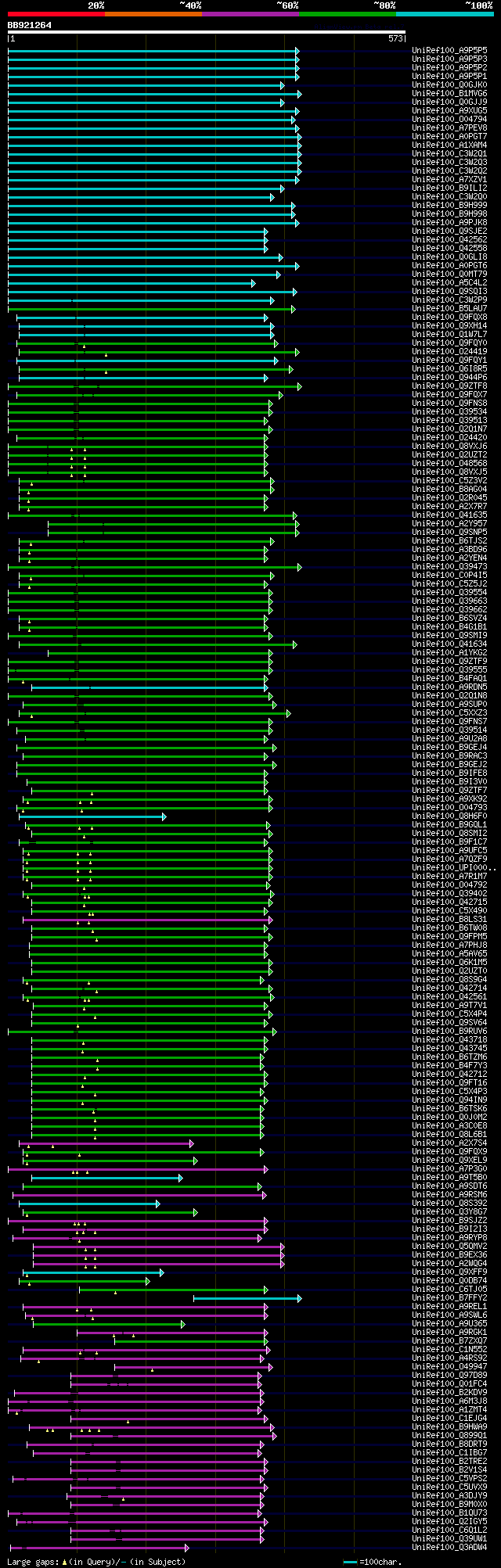Image resolution: width=501 pixels, height=1568 pixels.
Task: Select hit label UniRef100_Q8S392
Action: point(449,1203)
